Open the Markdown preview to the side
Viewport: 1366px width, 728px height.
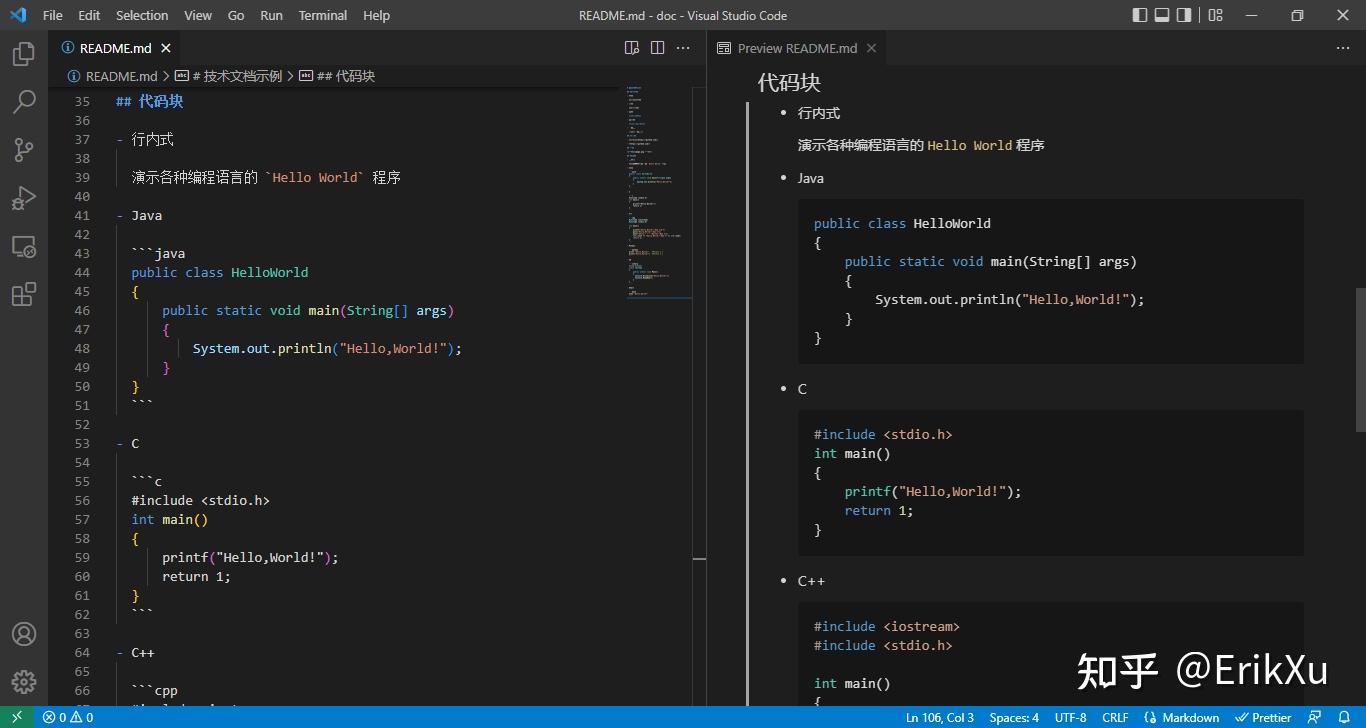click(x=631, y=47)
